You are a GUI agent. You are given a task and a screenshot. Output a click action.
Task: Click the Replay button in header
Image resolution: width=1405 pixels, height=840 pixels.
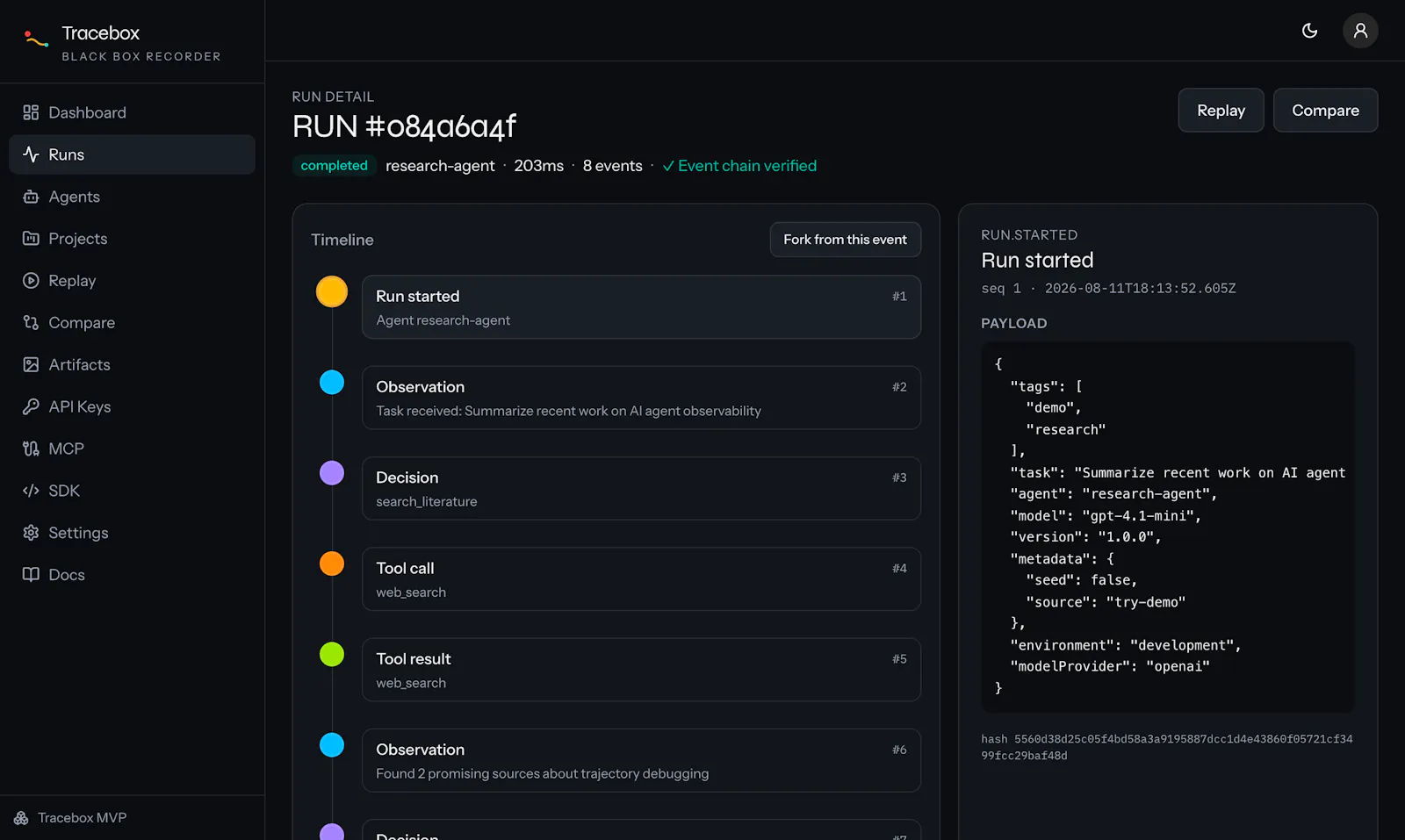click(x=1221, y=111)
